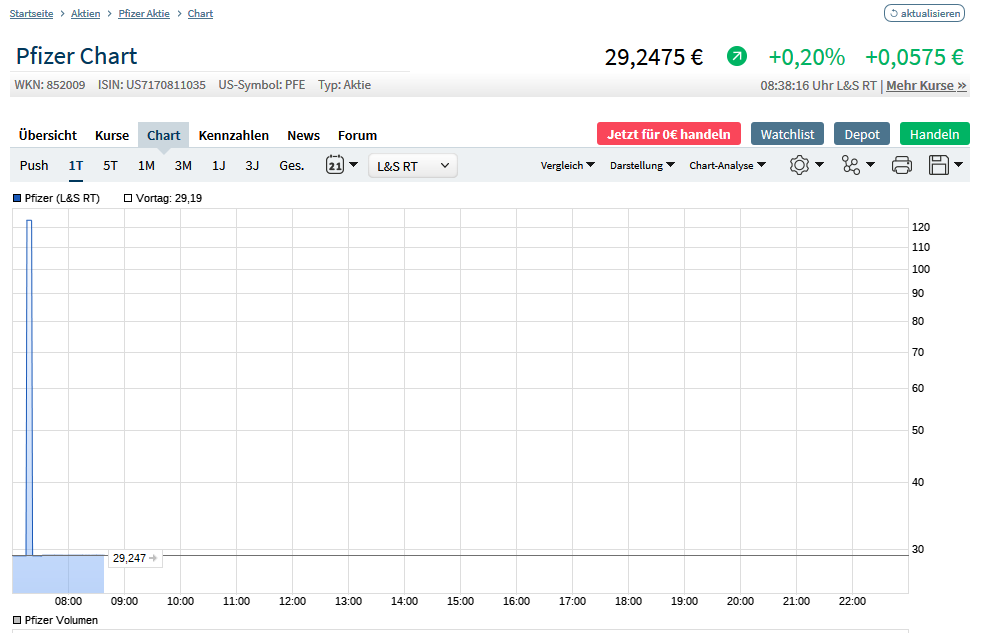Open the Forum tab

[x=358, y=135]
